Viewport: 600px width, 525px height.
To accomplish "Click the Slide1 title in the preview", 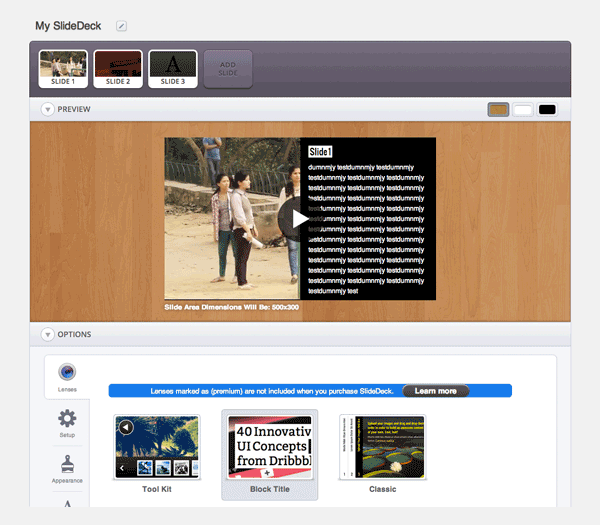I will 320,152.
